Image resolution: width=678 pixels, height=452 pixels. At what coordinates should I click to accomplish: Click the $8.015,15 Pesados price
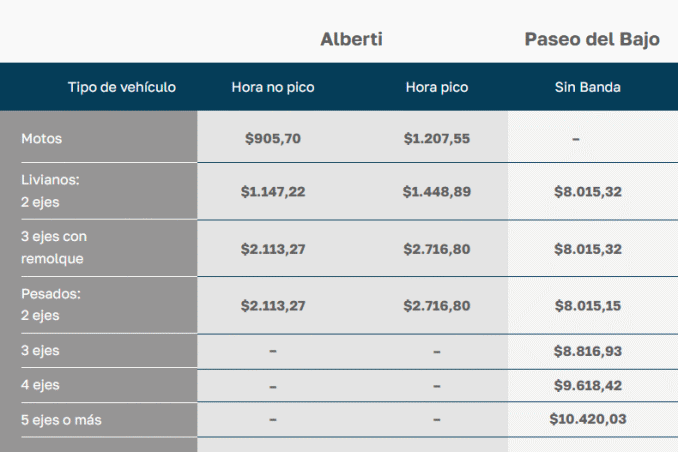click(588, 305)
